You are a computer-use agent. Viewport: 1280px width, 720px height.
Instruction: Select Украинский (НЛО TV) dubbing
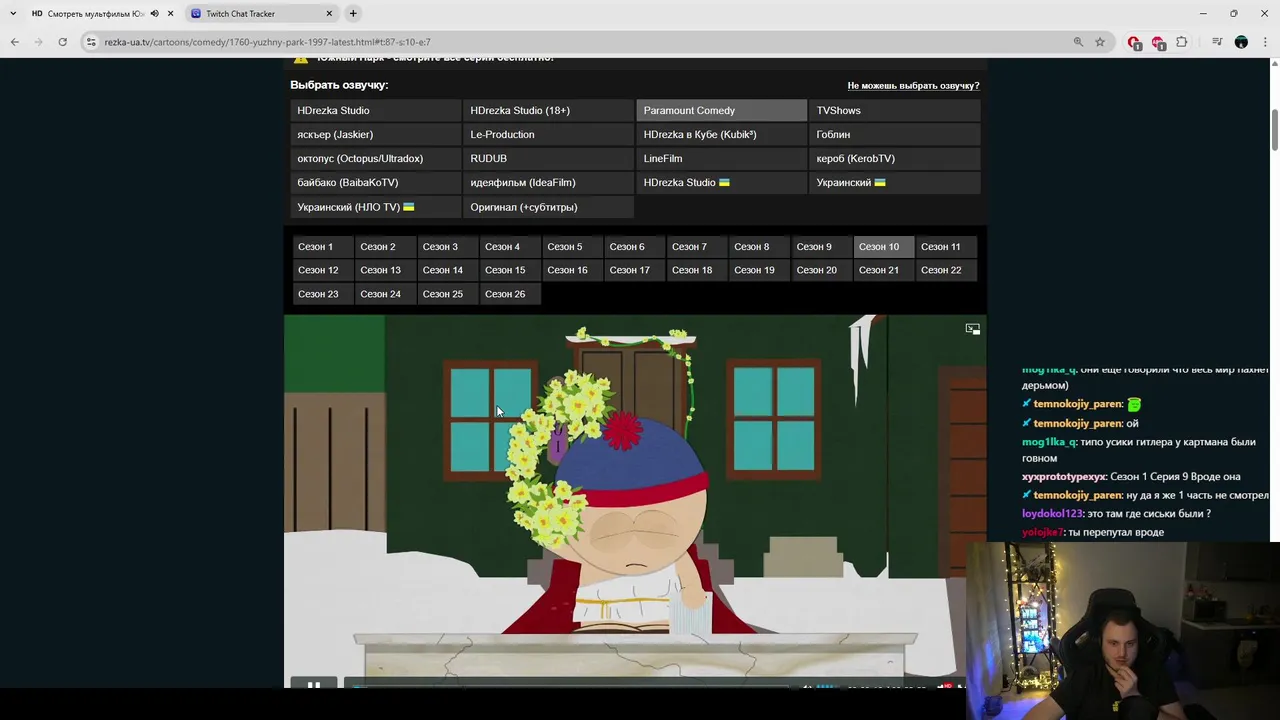376,207
